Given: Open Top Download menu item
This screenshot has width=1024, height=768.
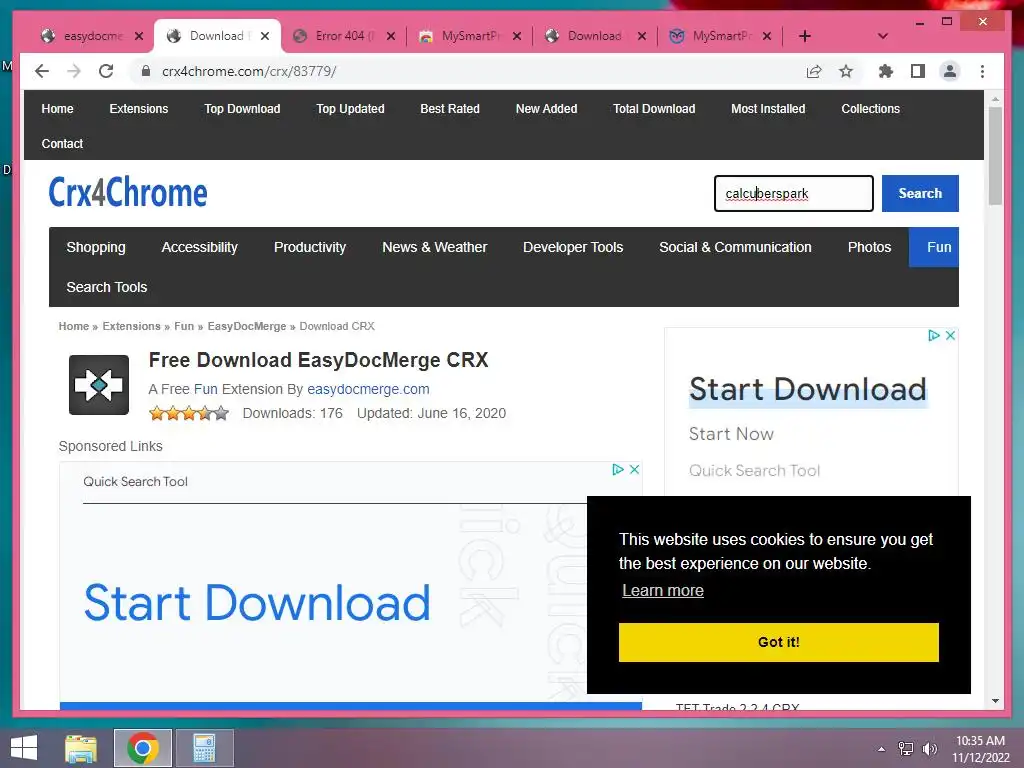Looking at the screenshot, I should (242, 108).
